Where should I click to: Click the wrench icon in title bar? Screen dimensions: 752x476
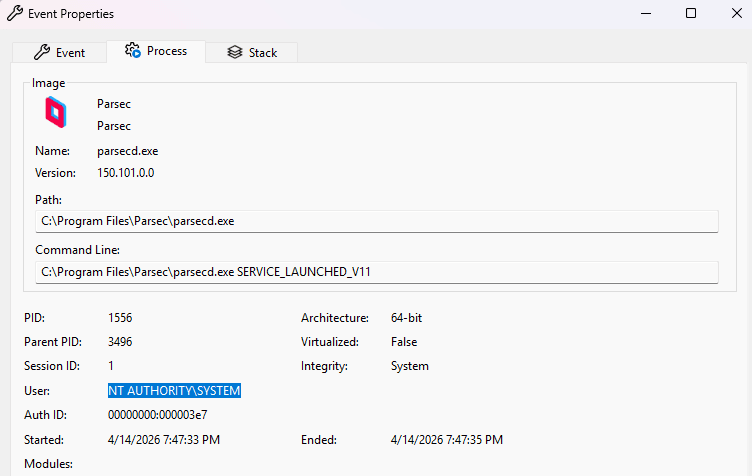click(14, 13)
